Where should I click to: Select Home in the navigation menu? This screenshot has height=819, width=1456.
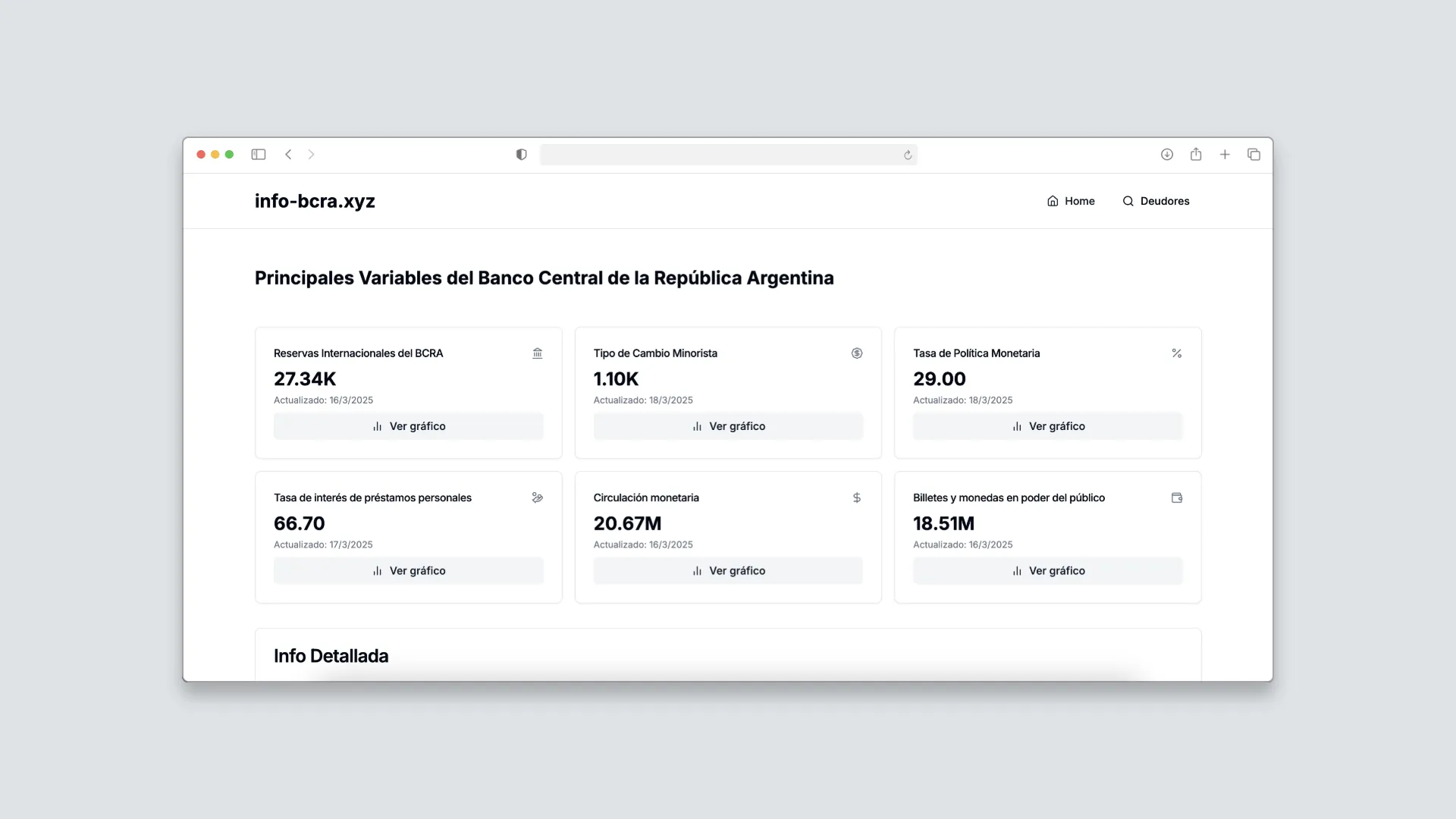point(1080,201)
